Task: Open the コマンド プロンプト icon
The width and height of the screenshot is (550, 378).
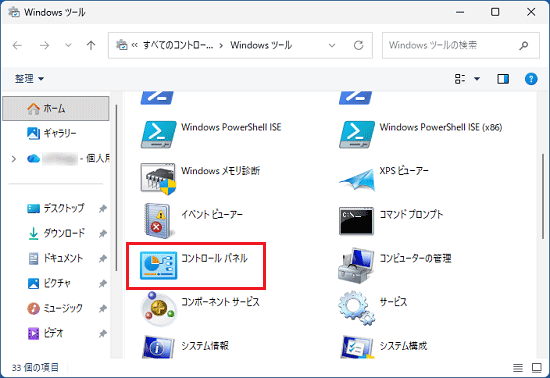Action: [x=356, y=221]
